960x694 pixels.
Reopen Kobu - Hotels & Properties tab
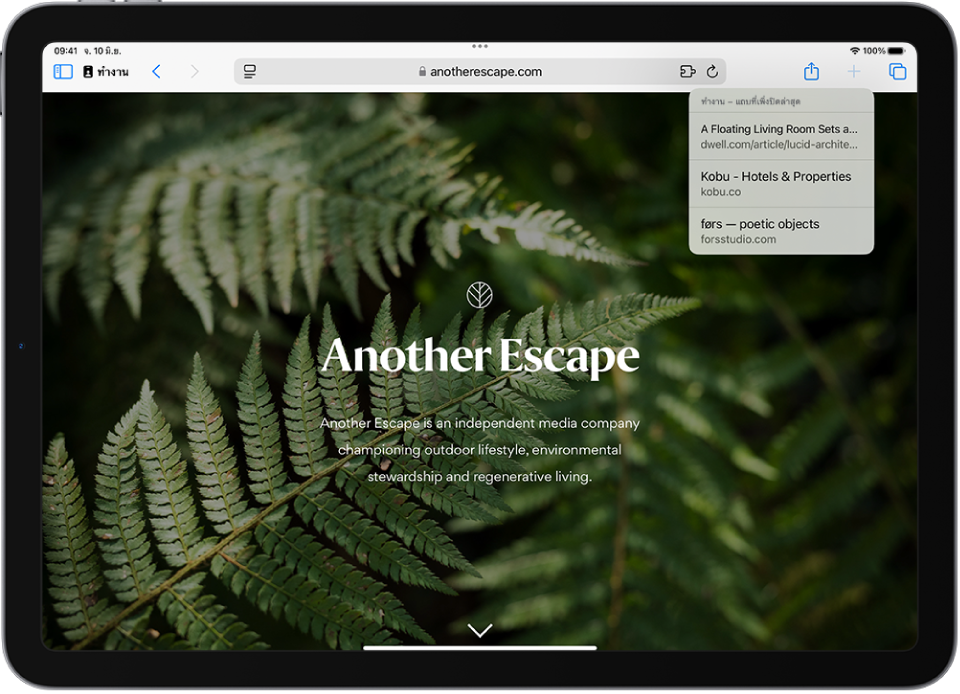click(x=781, y=184)
